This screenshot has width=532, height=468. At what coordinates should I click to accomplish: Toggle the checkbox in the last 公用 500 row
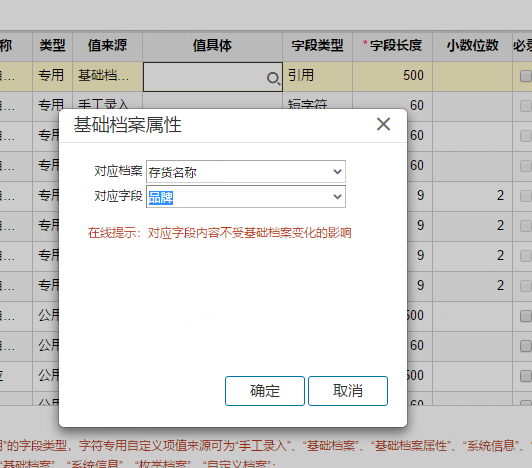526,376
